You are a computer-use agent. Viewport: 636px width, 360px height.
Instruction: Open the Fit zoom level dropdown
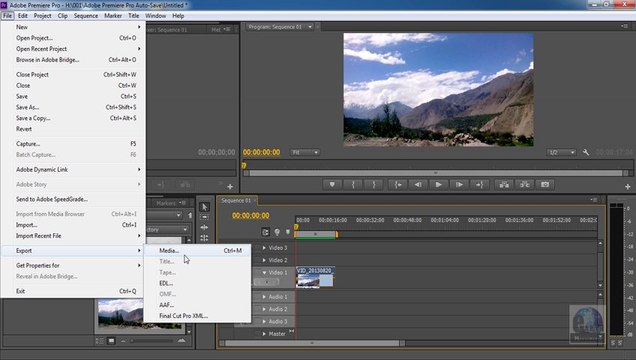[x=305, y=152]
